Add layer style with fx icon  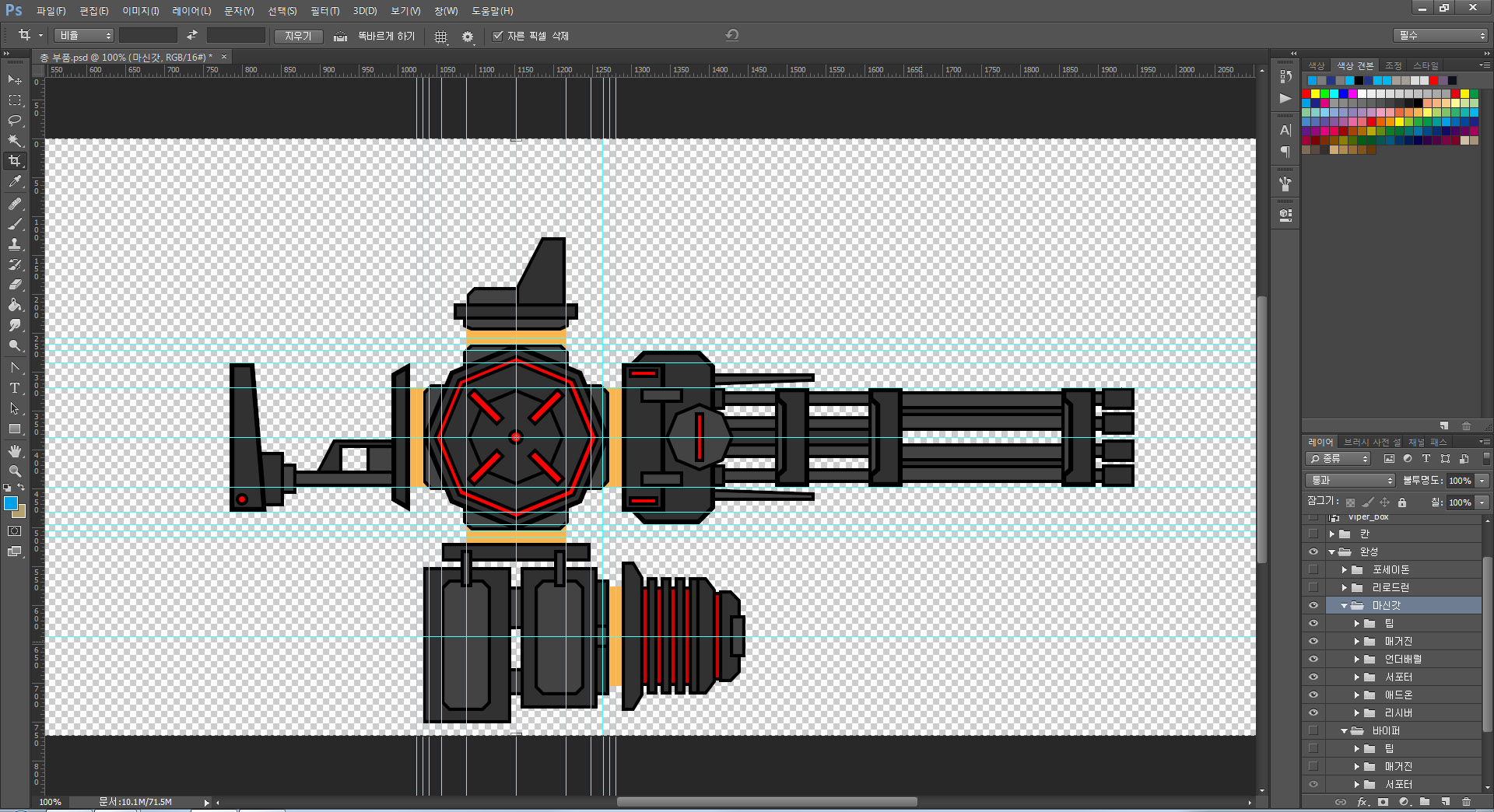1362,801
